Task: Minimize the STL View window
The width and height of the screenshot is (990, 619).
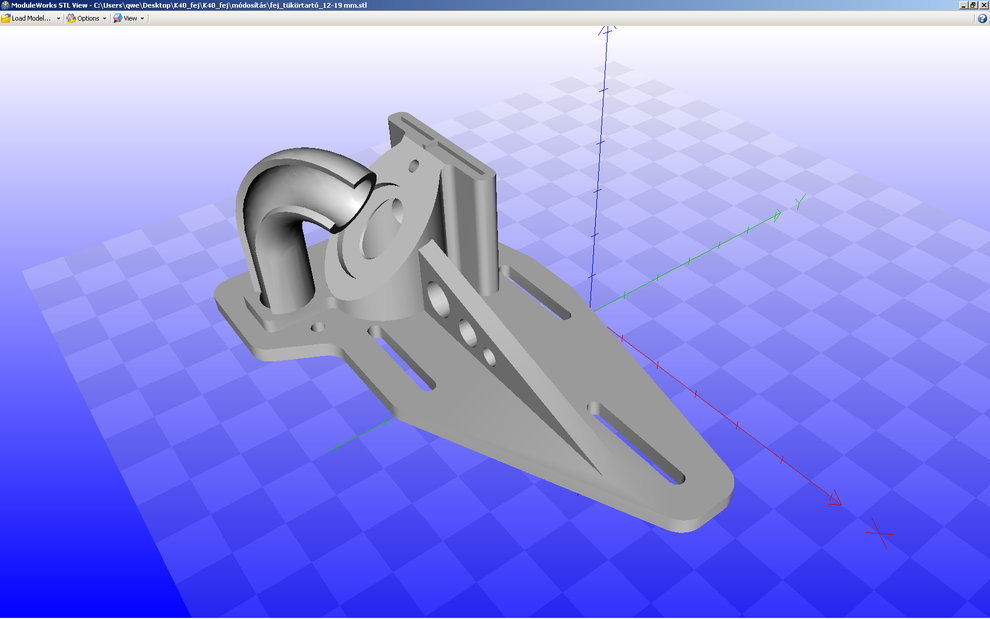Action: [962, 5]
